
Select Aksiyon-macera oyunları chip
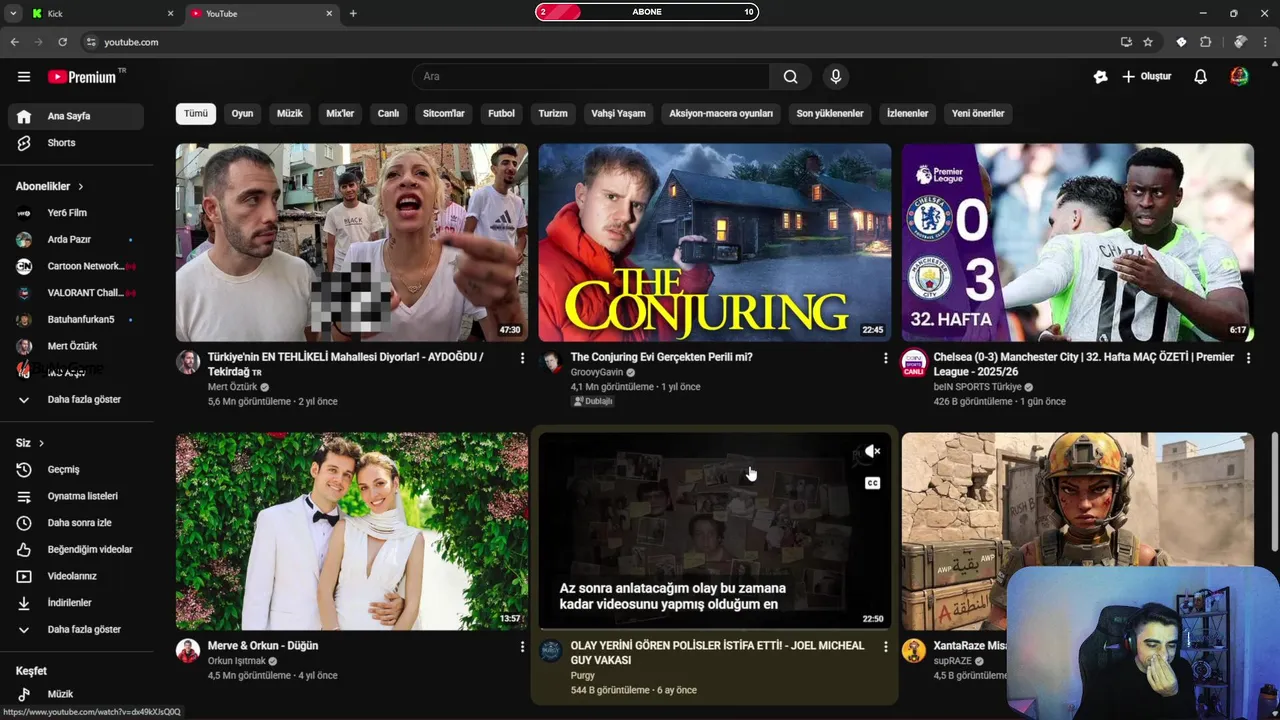721,114
